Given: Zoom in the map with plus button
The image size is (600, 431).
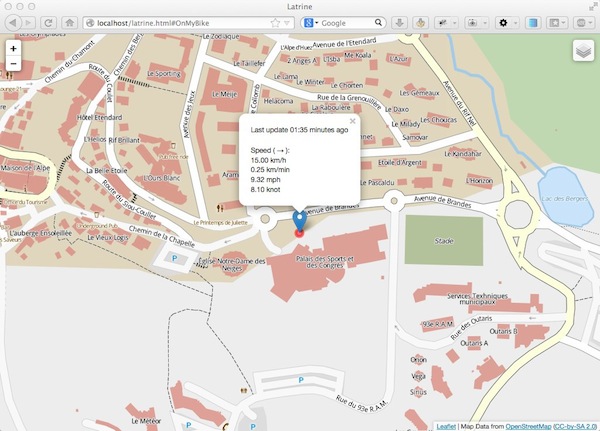Looking at the screenshot, I should [13, 49].
